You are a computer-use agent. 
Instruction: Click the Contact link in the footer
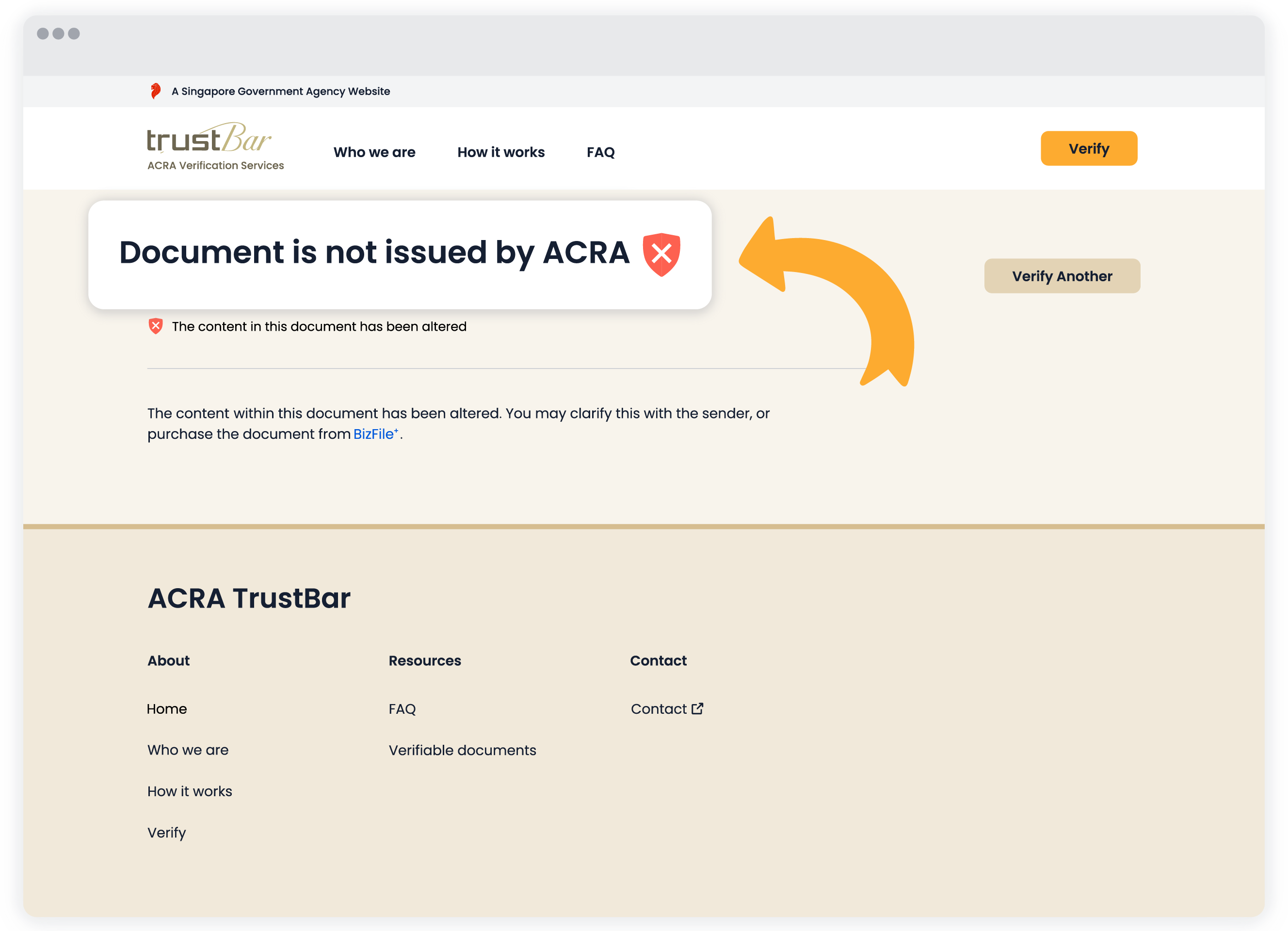coord(660,708)
